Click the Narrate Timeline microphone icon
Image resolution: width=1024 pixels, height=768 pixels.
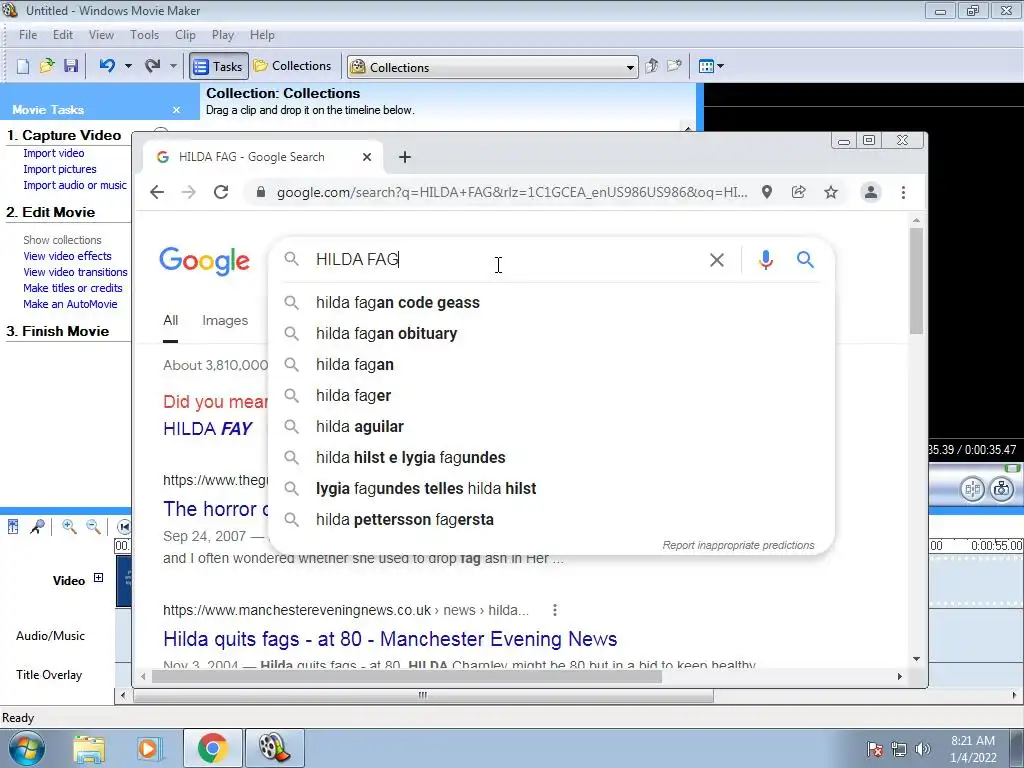37,526
